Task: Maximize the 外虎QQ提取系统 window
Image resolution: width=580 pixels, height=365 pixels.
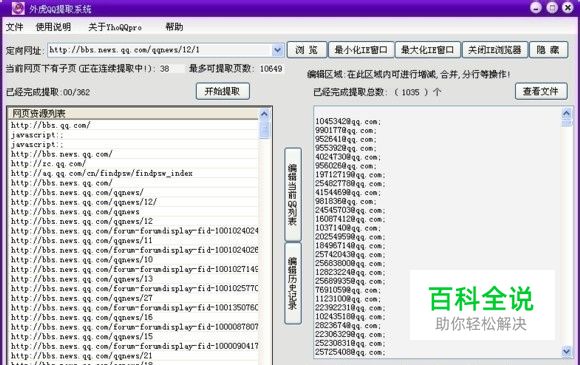Action: tap(552, 8)
